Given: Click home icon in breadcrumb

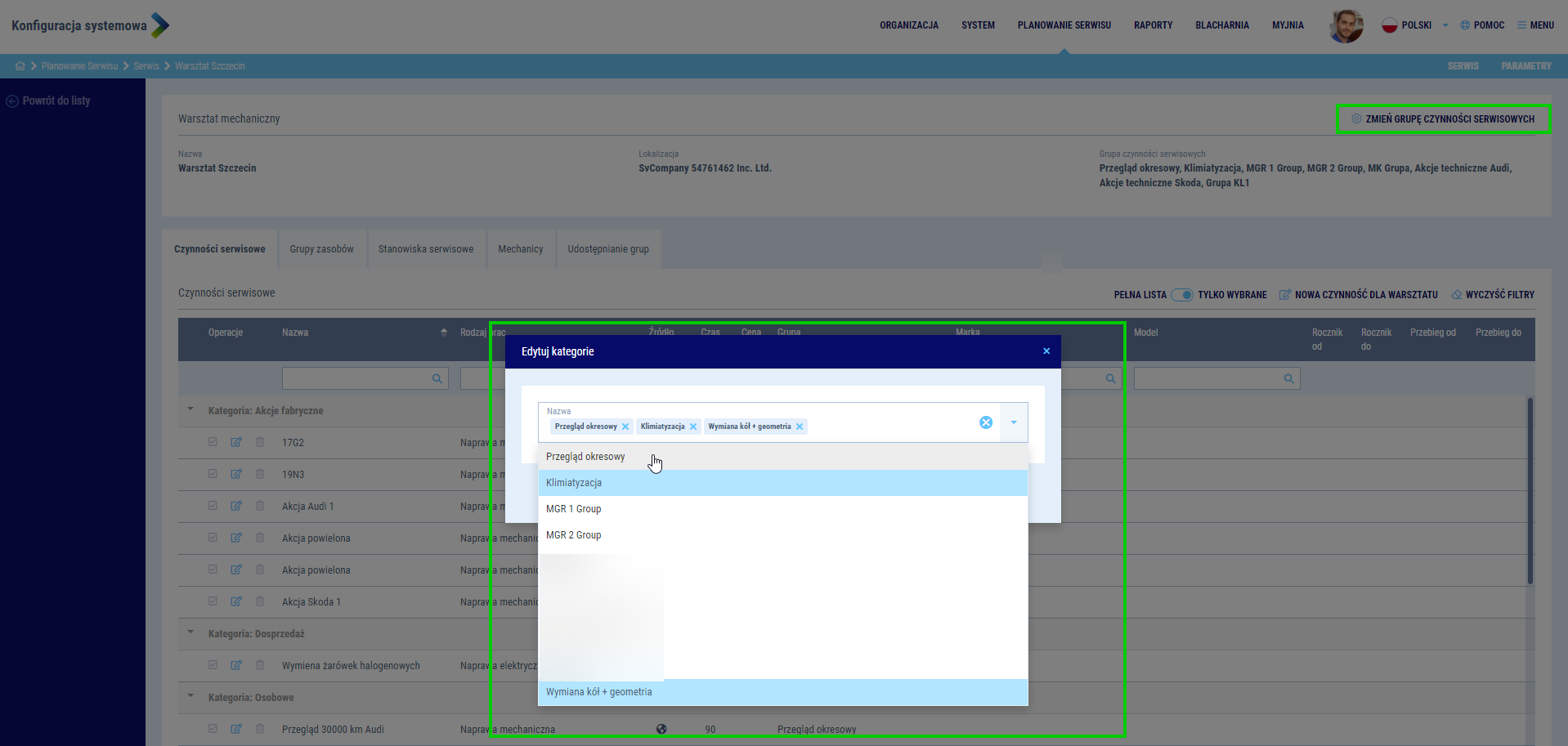Looking at the screenshot, I should (x=20, y=66).
